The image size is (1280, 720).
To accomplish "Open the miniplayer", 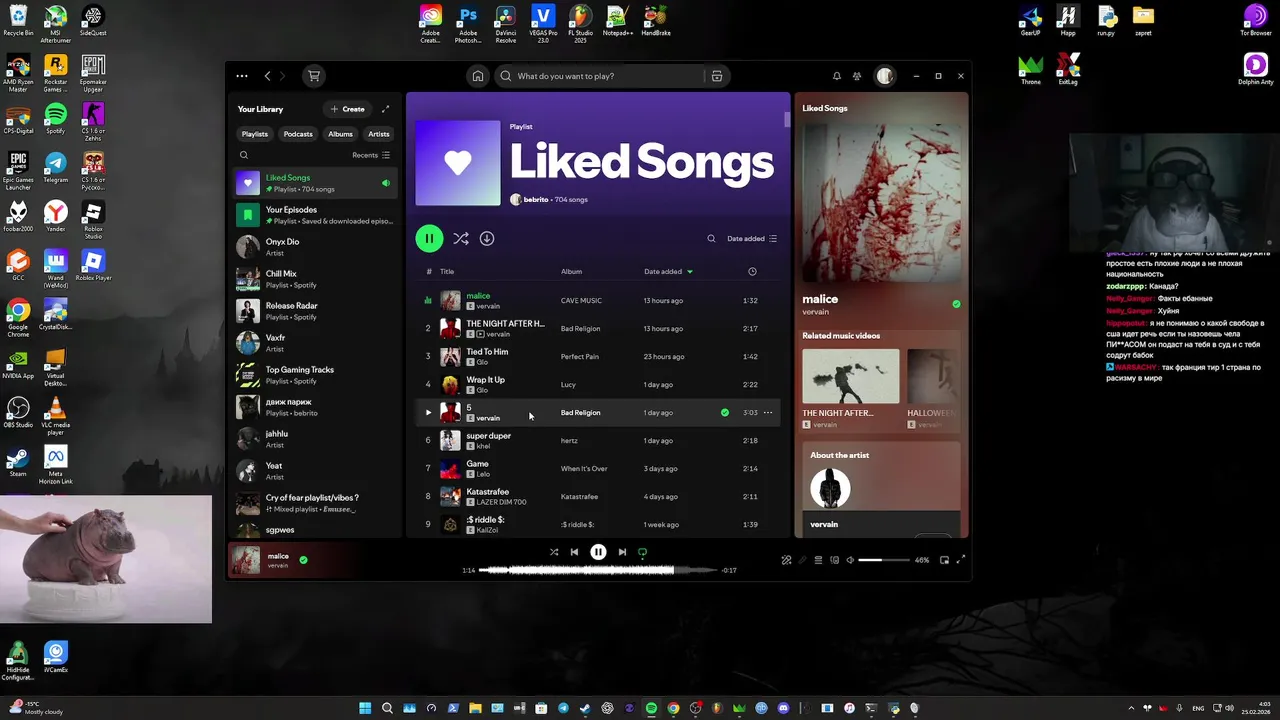I will point(944,560).
